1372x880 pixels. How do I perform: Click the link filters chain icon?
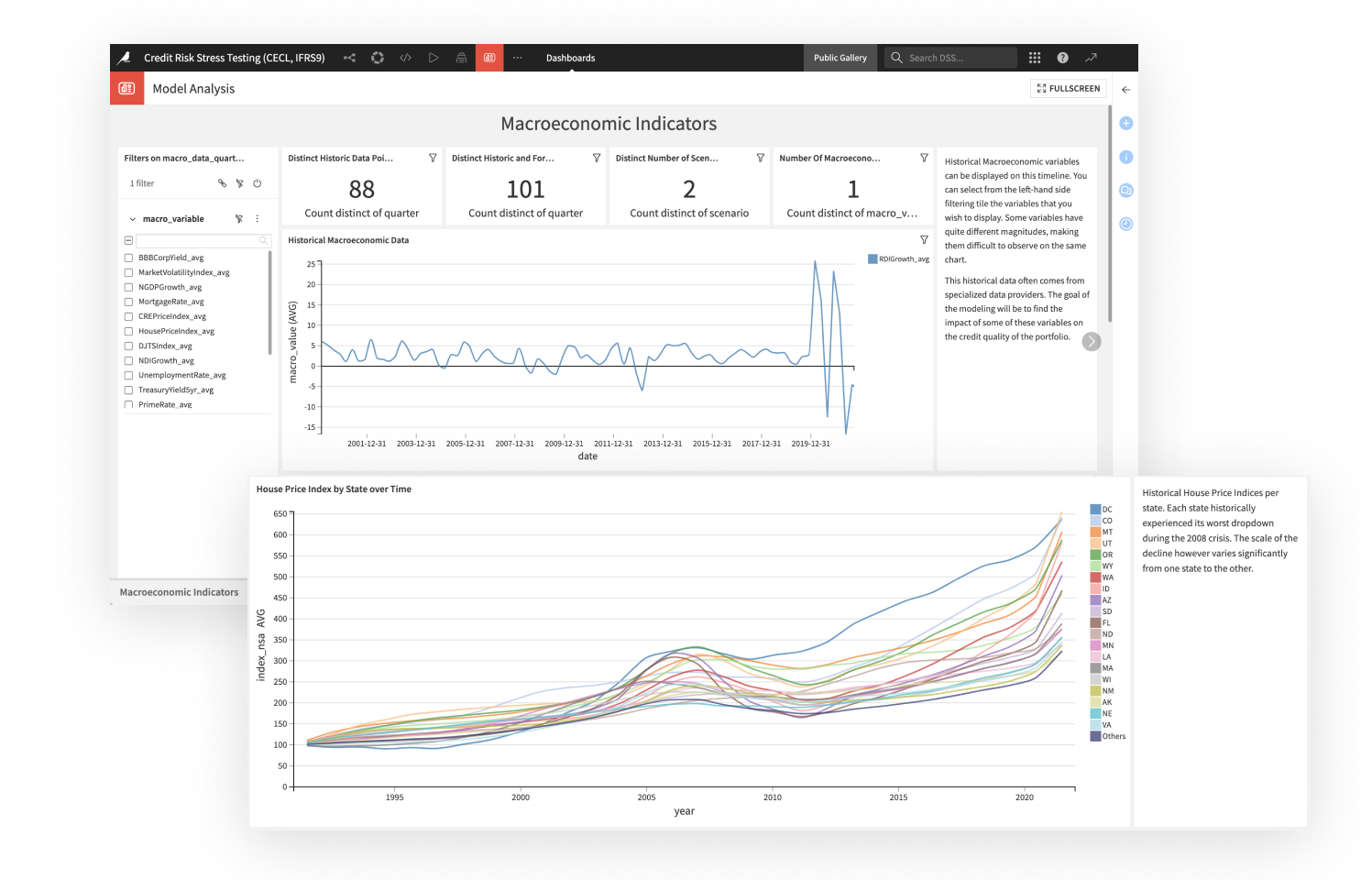point(222,183)
